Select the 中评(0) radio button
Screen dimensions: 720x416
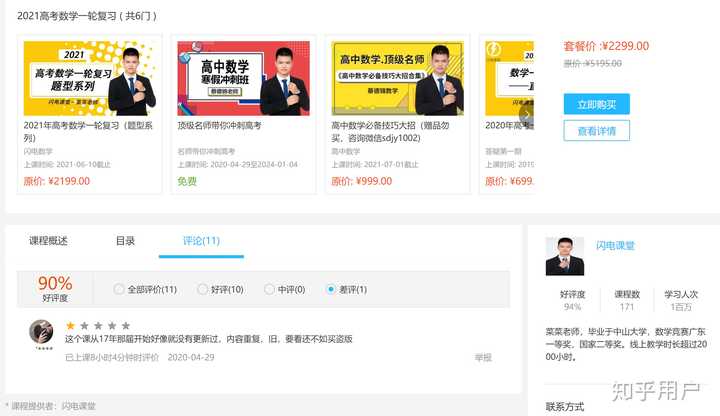pos(269,289)
